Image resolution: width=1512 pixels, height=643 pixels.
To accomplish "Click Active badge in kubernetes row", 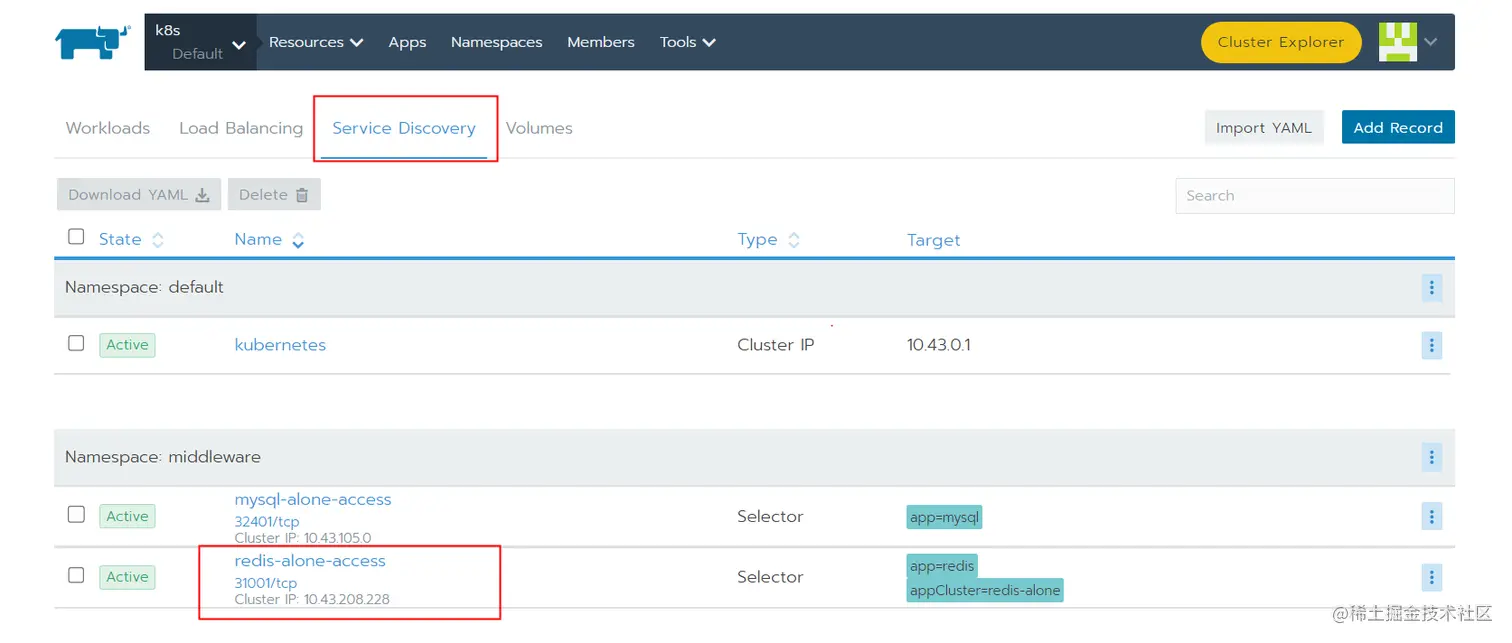I will [127, 345].
